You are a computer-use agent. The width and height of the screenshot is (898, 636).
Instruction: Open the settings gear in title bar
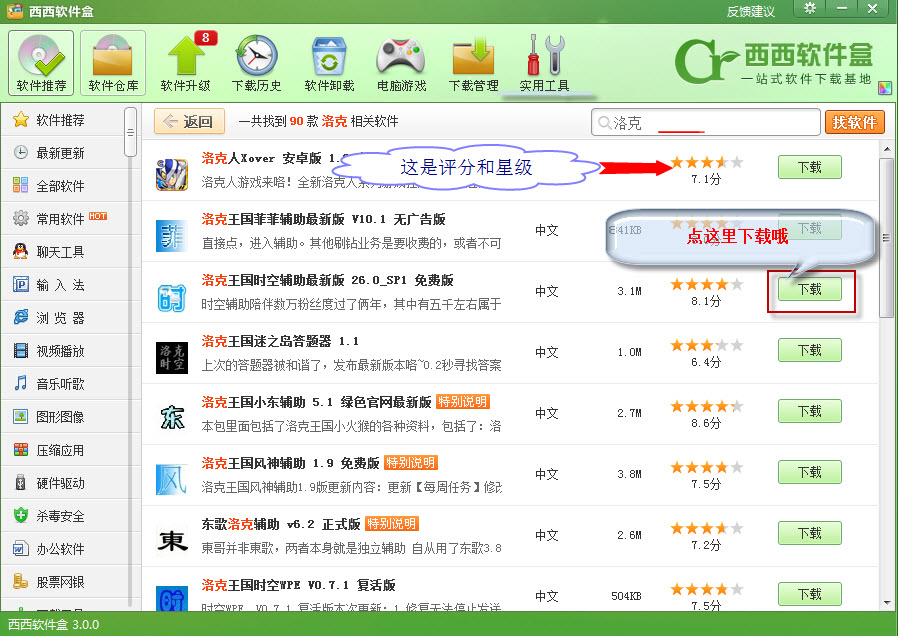coord(810,8)
